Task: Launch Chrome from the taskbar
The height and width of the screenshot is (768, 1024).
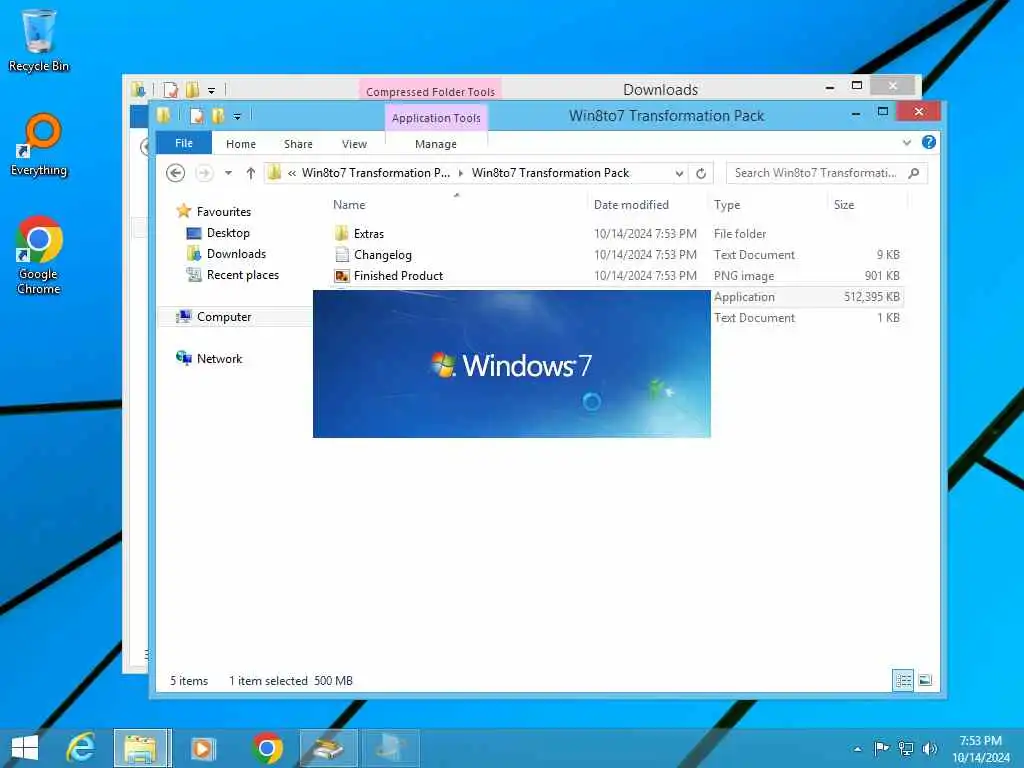Action: [x=267, y=748]
